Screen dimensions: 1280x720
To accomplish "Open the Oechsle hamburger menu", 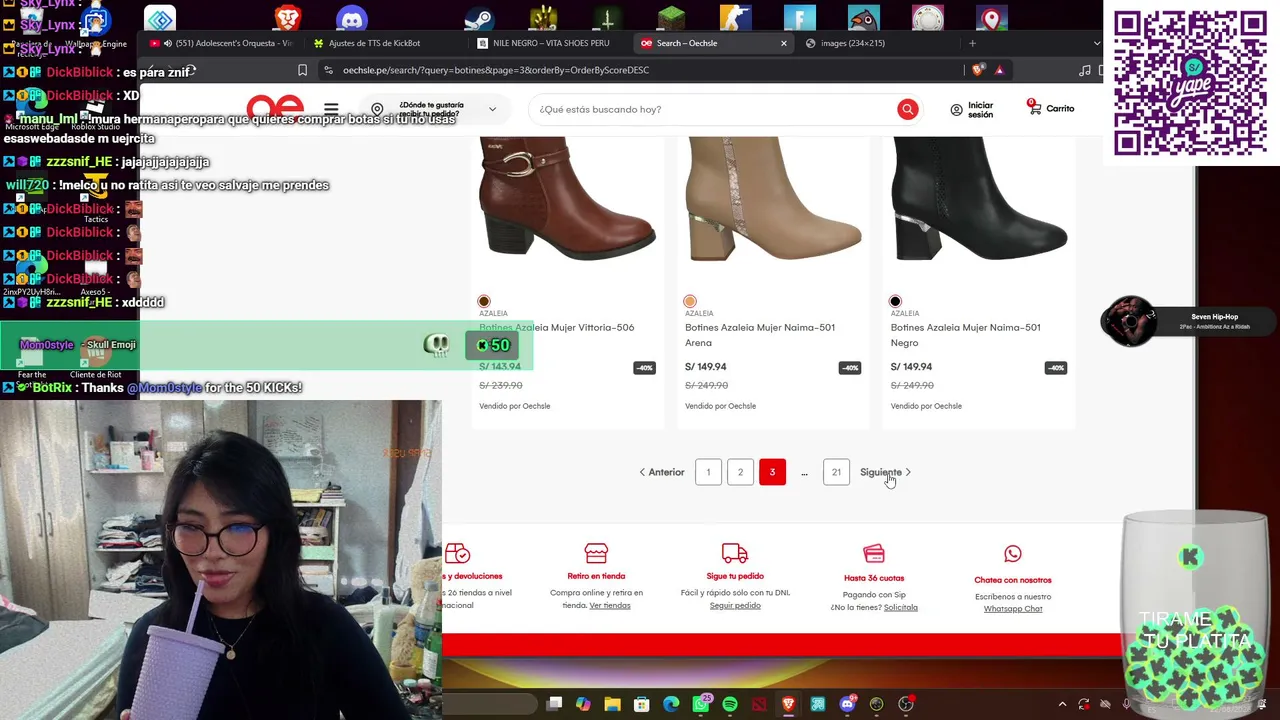I will (x=331, y=109).
